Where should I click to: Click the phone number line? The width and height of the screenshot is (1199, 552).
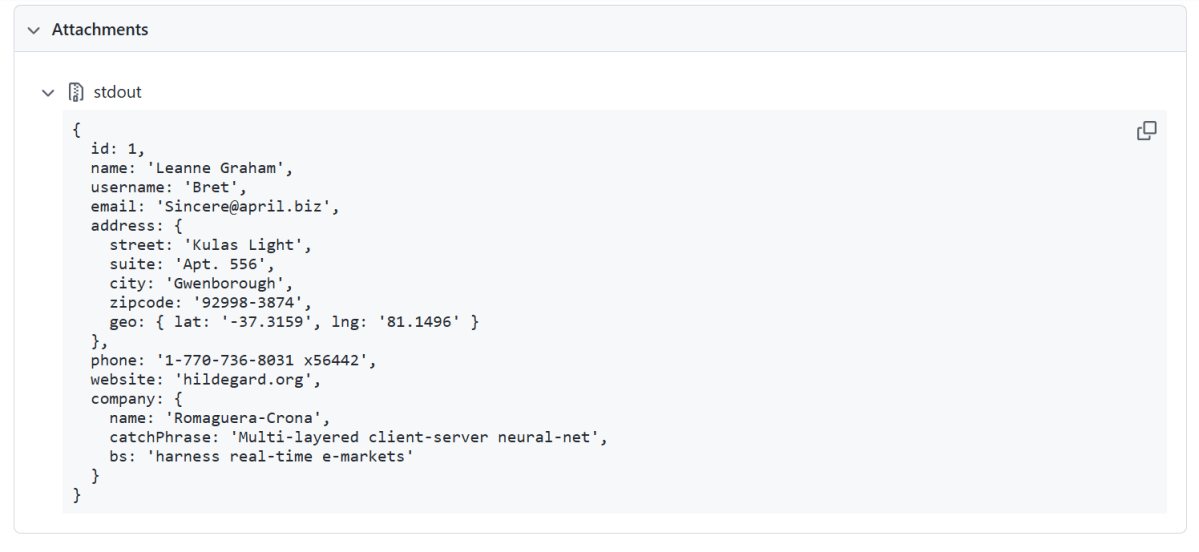click(x=233, y=360)
